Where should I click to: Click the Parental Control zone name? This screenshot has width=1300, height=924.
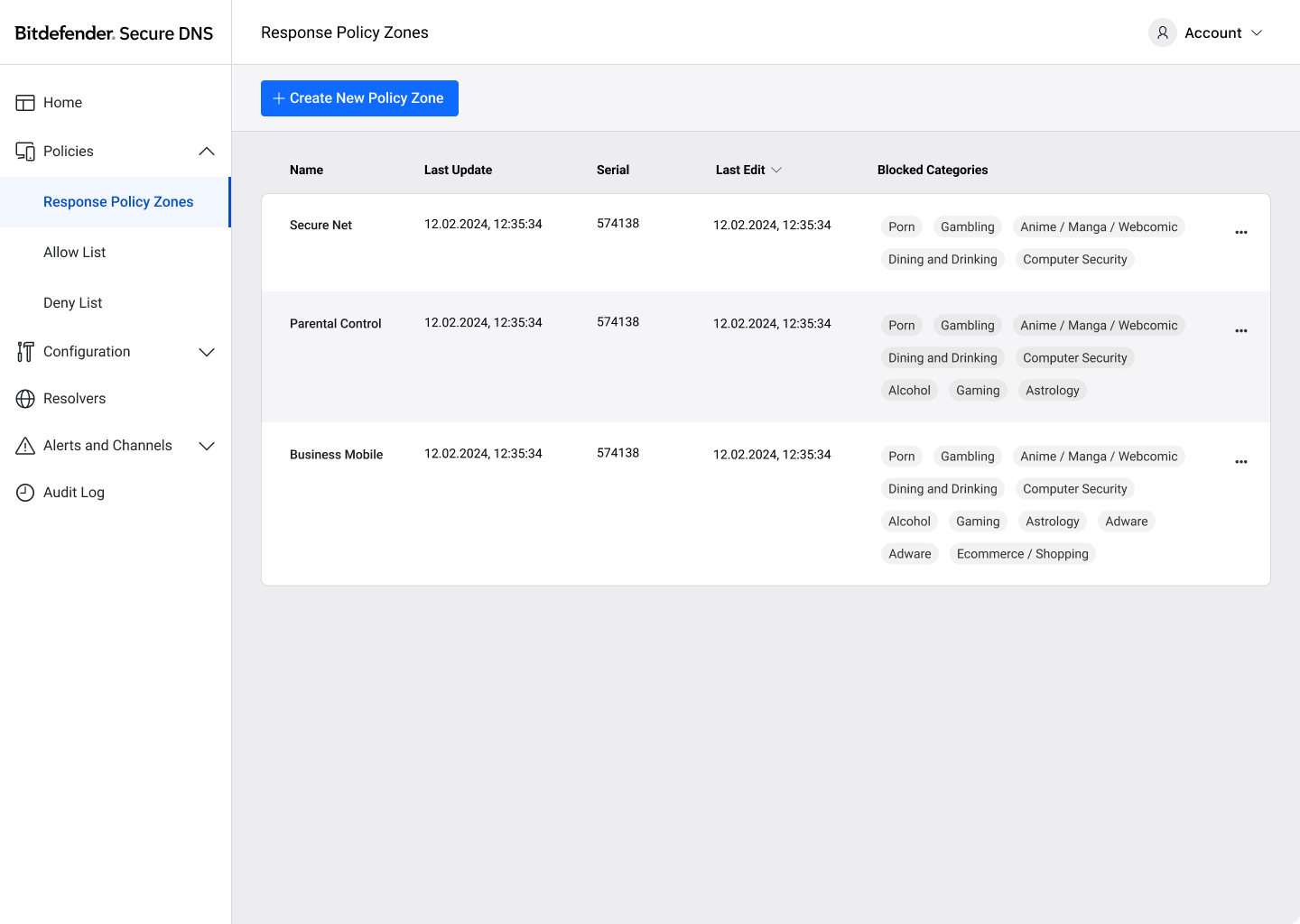pyautogui.click(x=336, y=324)
